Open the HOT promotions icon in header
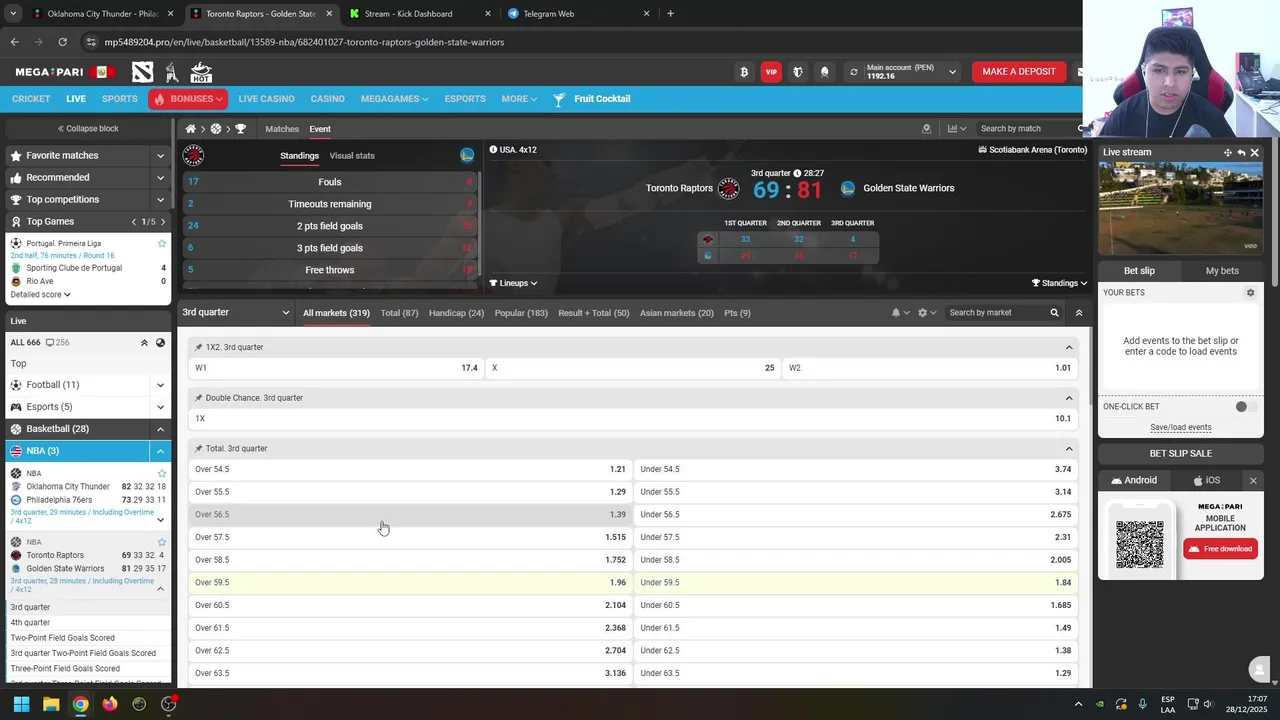The width and height of the screenshot is (1280, 720). tap(201, 72)
